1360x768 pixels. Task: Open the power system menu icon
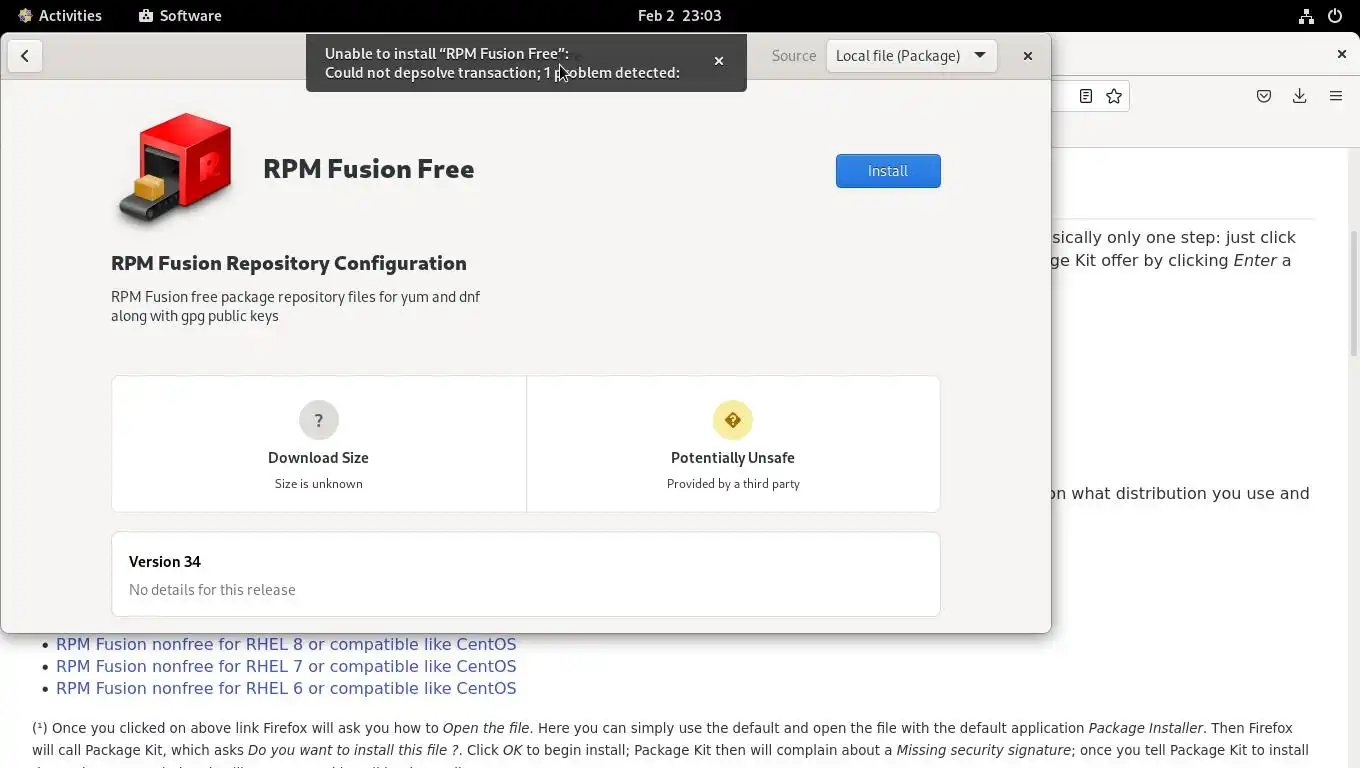1335,16
